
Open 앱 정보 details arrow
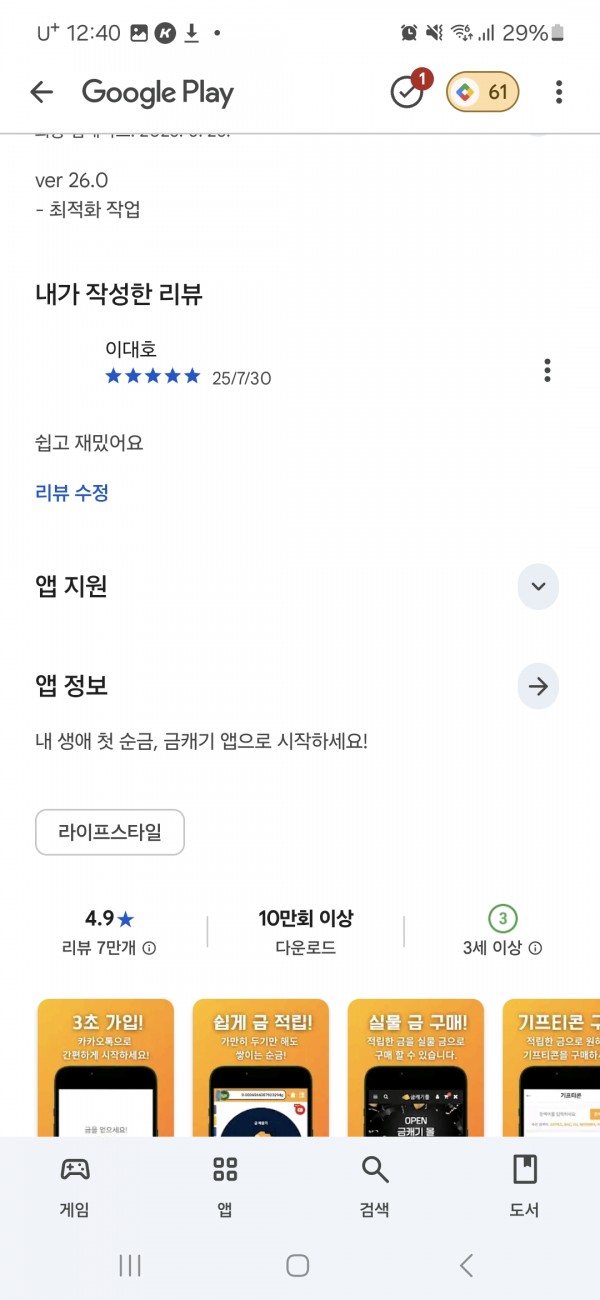point(538,687)
